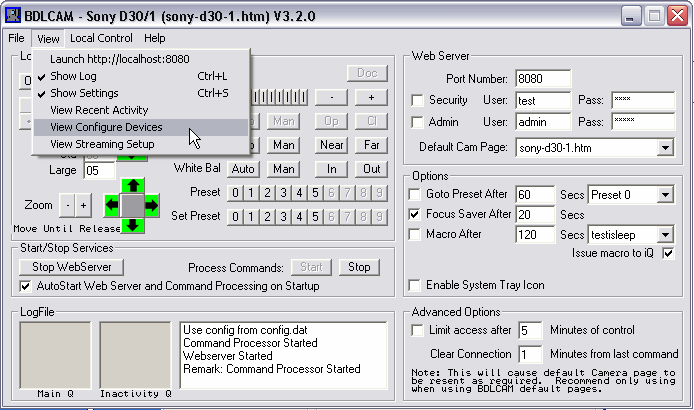The image size is (694, 410).
Task: Click the green left arrow pan button
Action: click(112, 205)
